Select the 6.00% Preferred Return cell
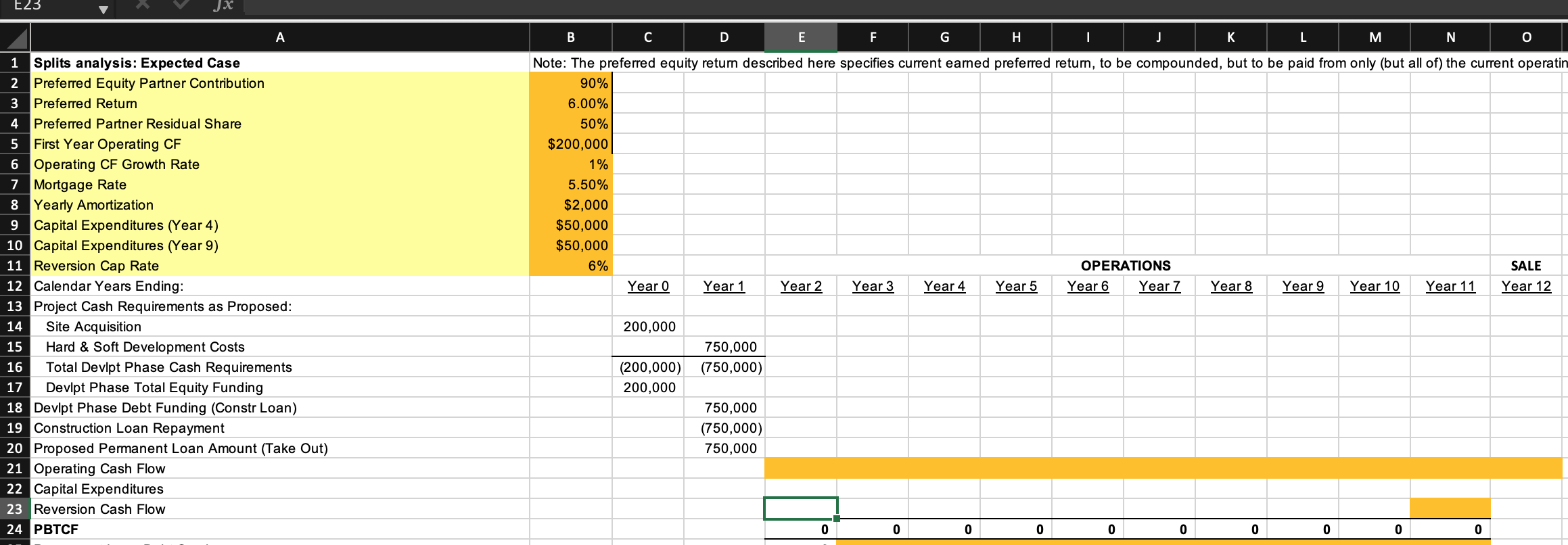 (x=571, y=103)
